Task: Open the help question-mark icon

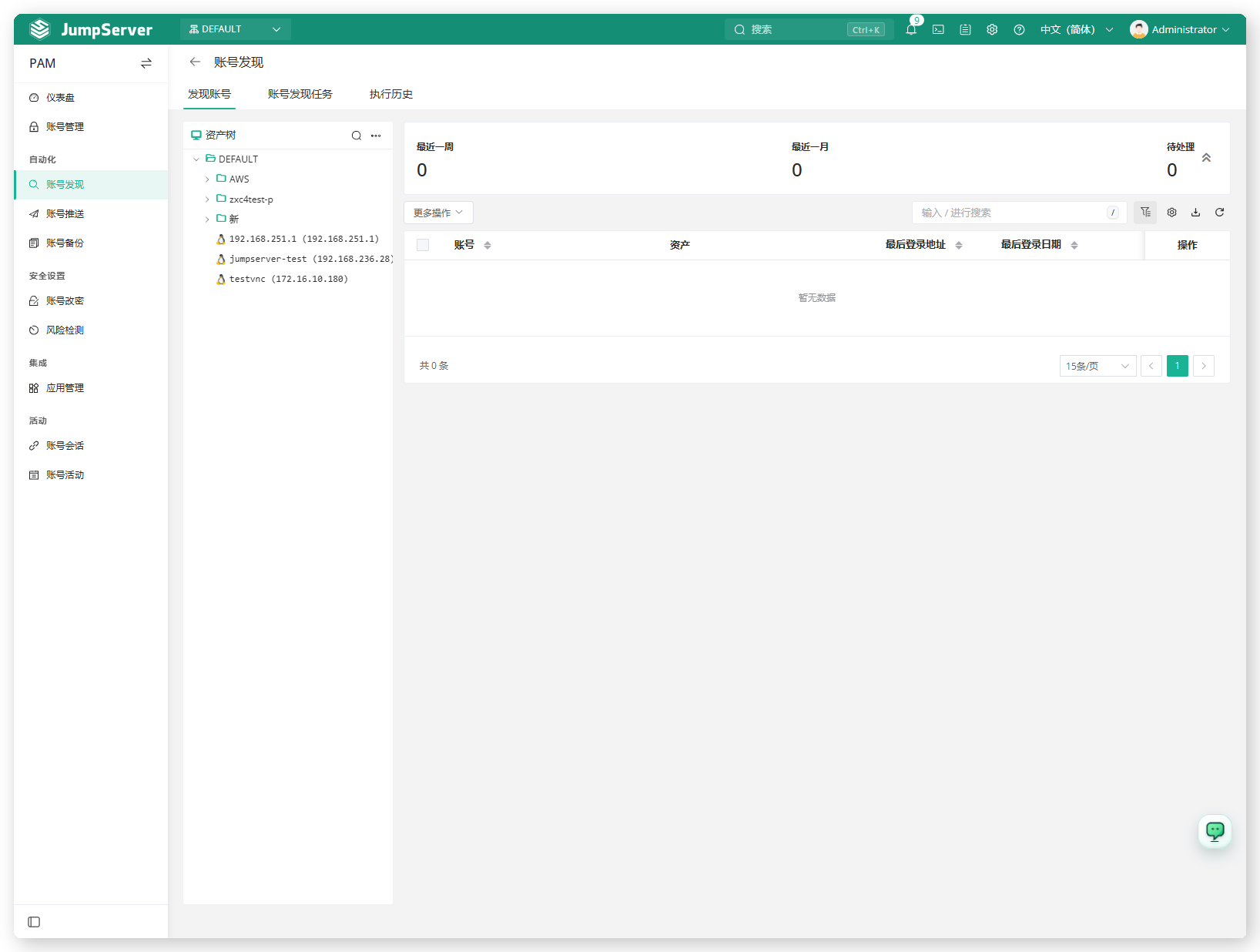Action: [1019, 30]
